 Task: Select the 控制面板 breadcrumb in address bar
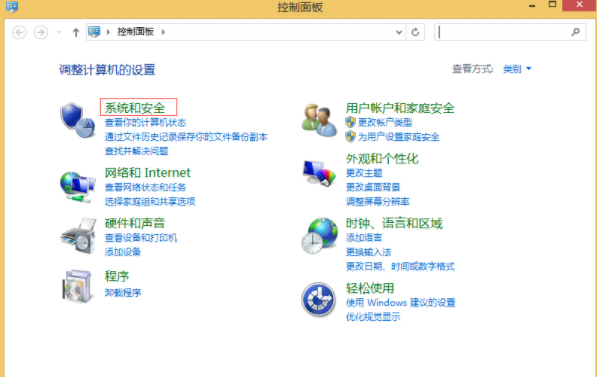pyautogui.click(x=135, y=32)
